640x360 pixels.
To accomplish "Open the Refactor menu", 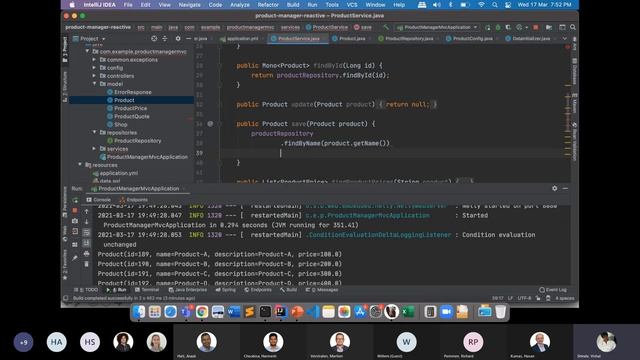I will click(268, 5).
